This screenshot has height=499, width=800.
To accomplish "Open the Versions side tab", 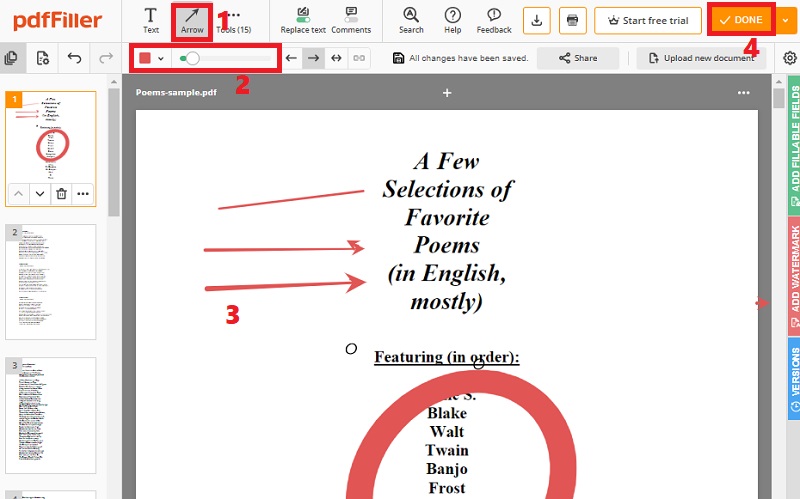I will coord(794,378).
